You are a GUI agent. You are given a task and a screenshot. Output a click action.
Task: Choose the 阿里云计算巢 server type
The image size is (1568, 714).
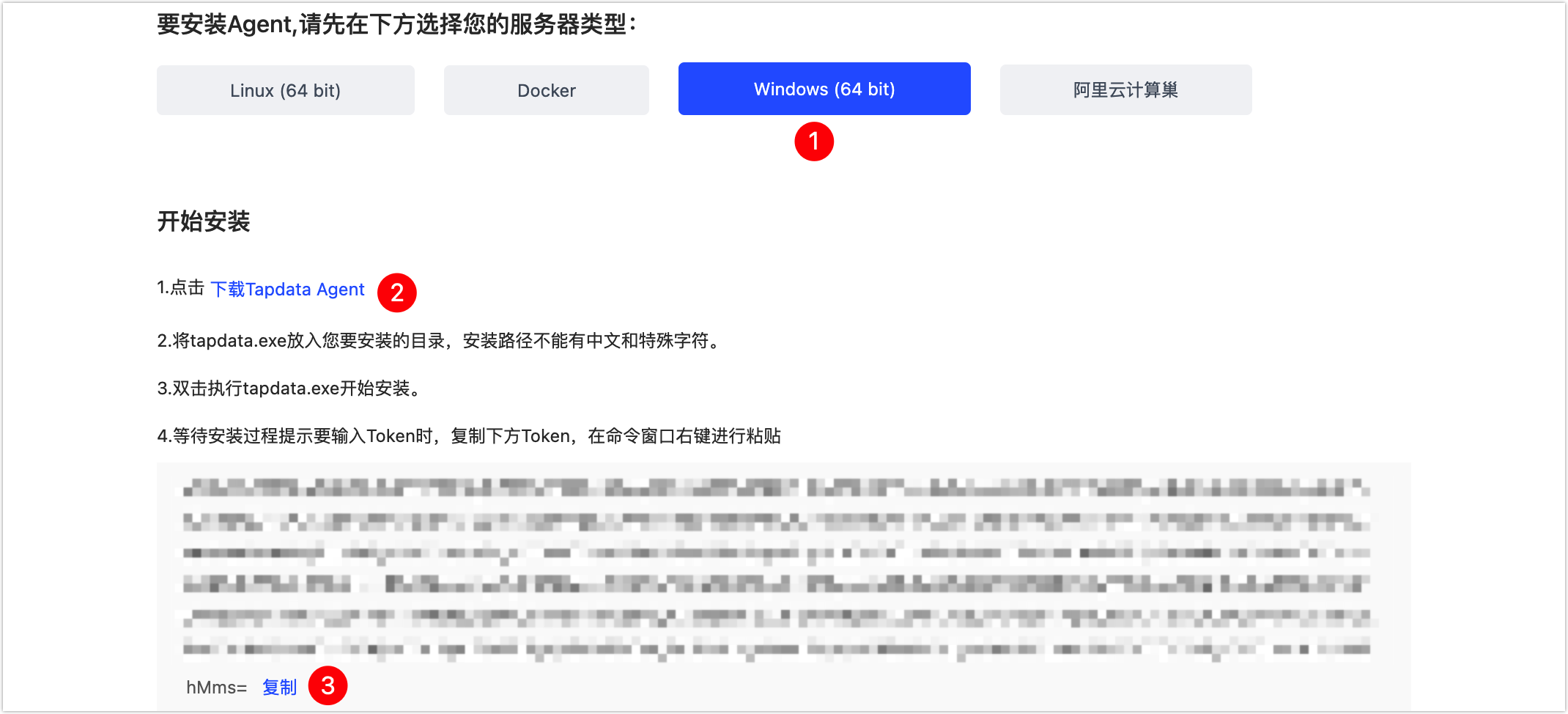coord(1125,89)
